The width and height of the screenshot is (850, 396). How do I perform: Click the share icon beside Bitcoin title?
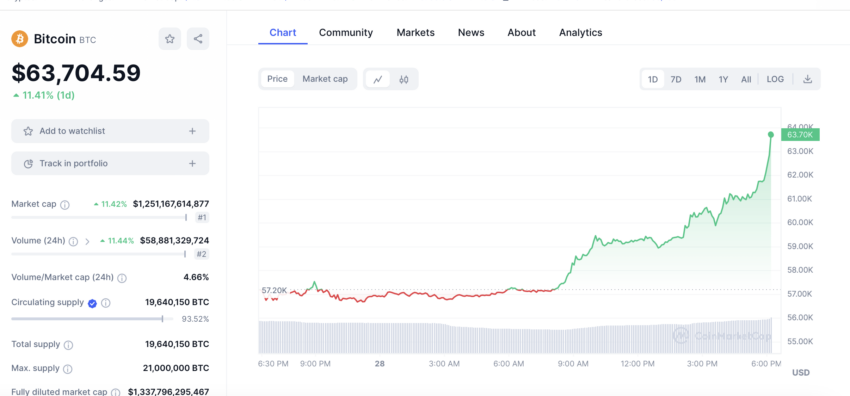(x=198, y=39)
